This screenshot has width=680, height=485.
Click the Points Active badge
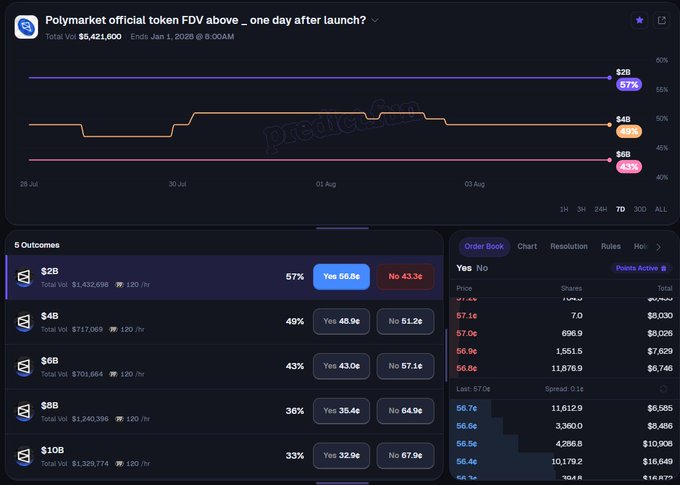[x=641, y=268]
